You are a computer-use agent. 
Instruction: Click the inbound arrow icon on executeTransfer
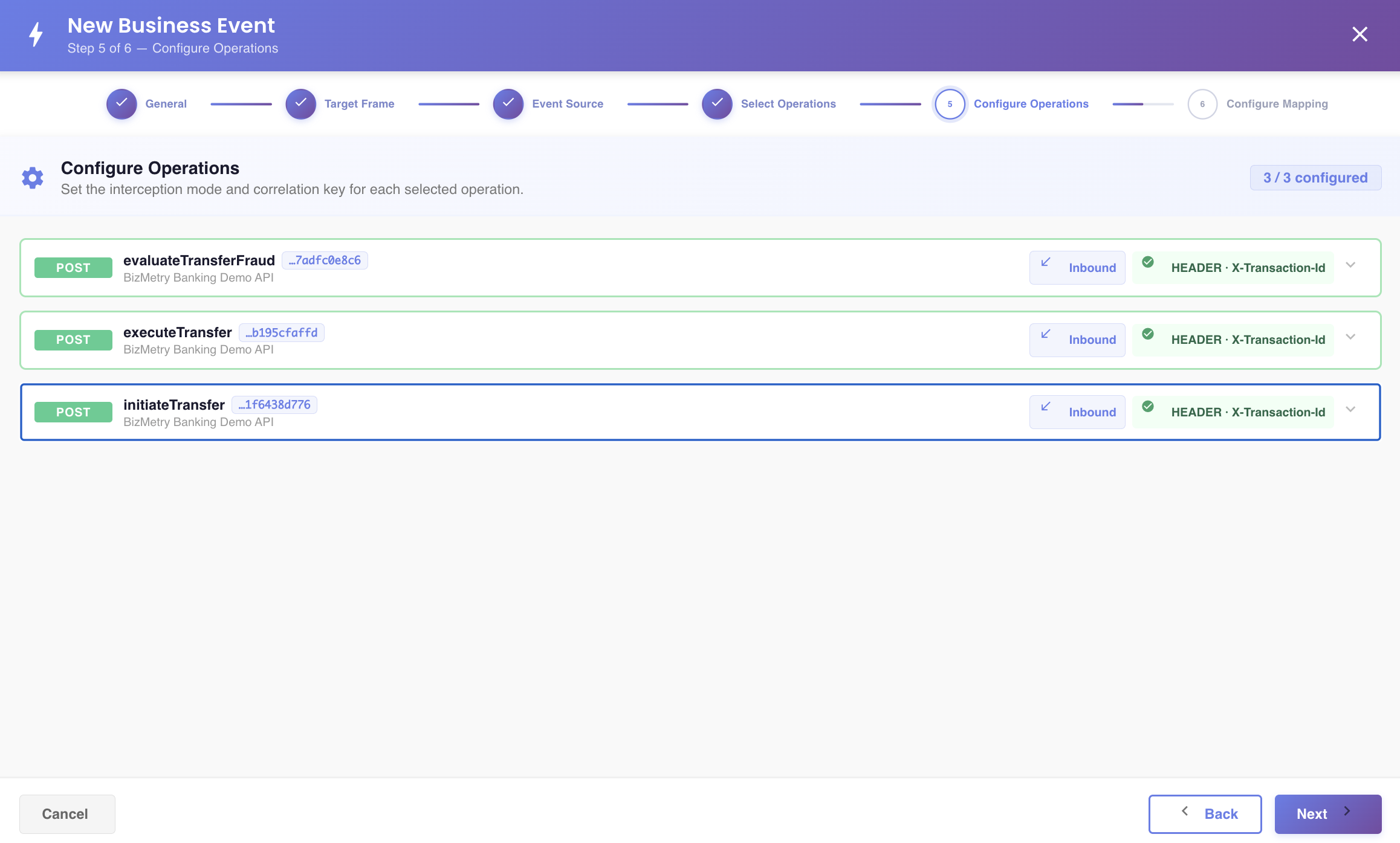coord(1045,334)
